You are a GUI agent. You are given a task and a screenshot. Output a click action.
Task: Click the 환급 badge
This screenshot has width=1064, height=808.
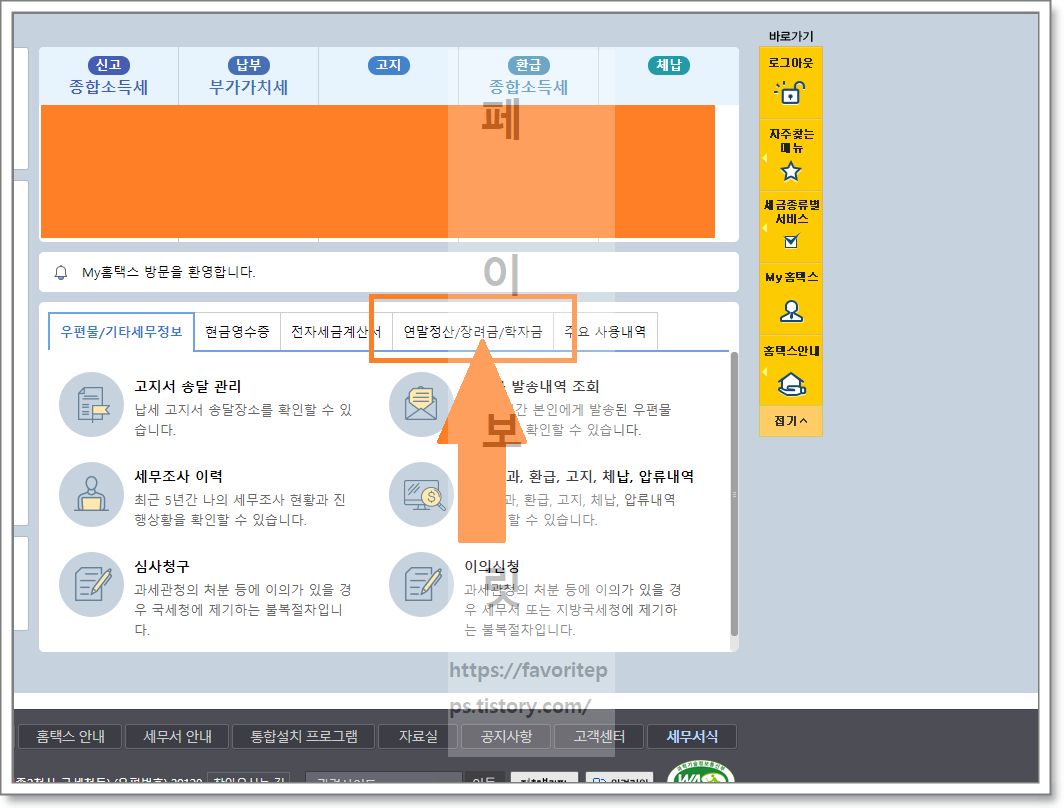[x=529, y=65]
